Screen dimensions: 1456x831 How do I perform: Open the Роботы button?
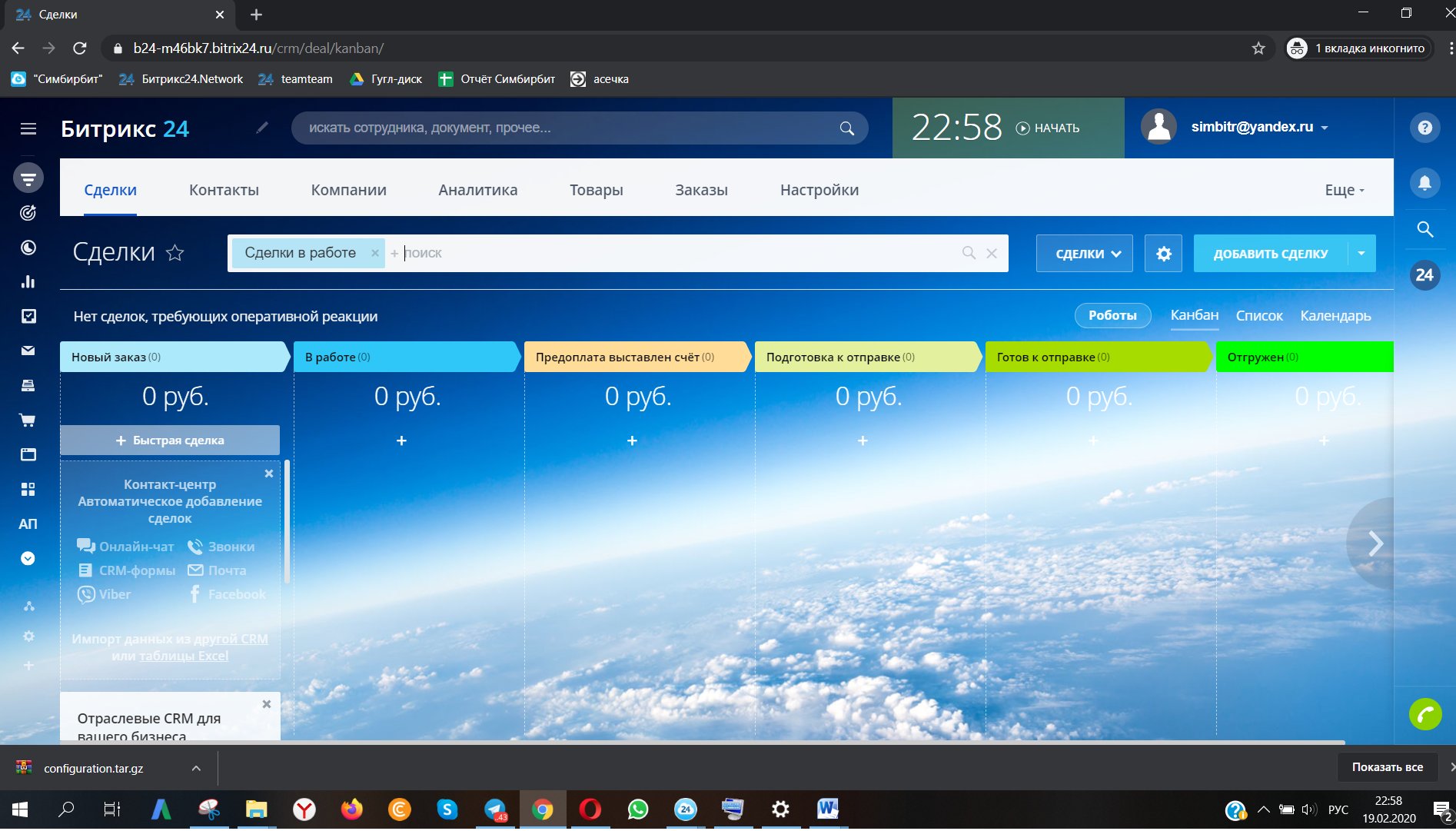(x=1112, y=315)
